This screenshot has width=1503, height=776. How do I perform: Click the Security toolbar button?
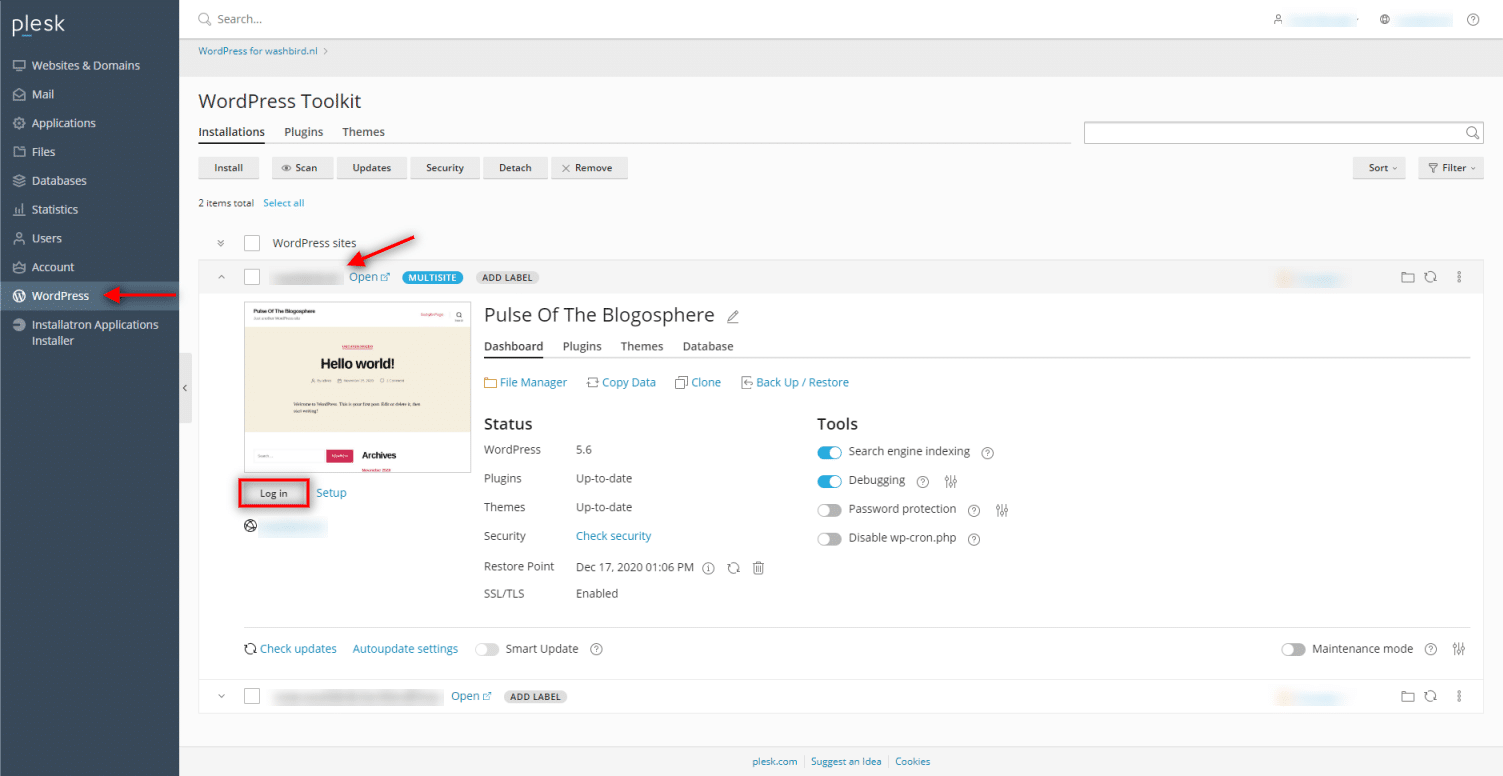click(445, 168)
